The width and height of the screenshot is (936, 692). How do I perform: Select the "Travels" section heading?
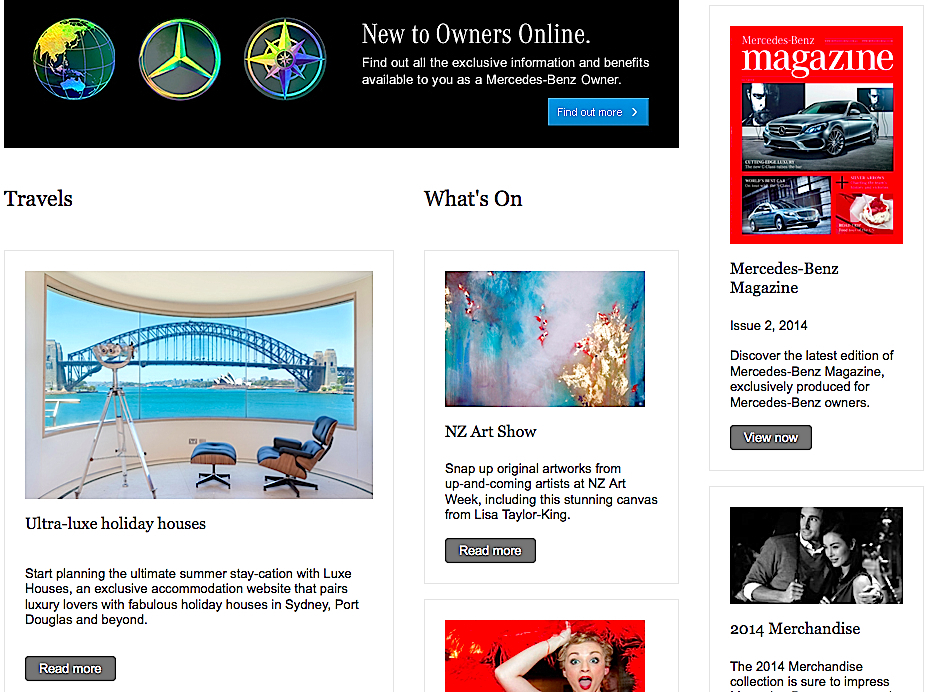38,199
